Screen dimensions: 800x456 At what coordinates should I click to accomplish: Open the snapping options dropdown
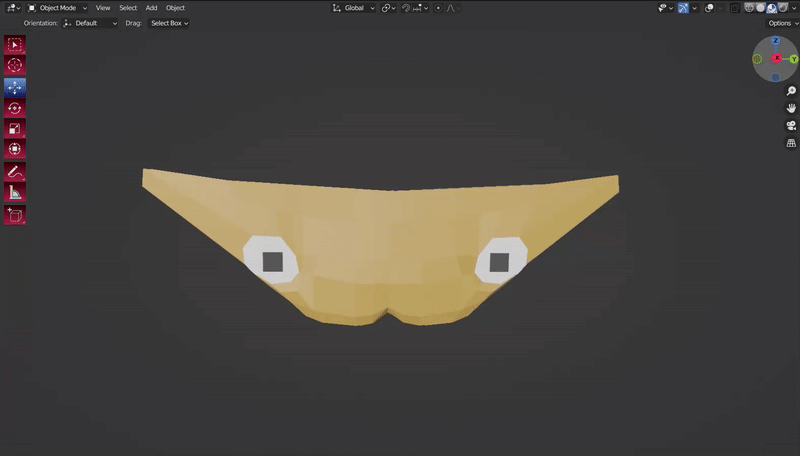(x=421, y=8)
